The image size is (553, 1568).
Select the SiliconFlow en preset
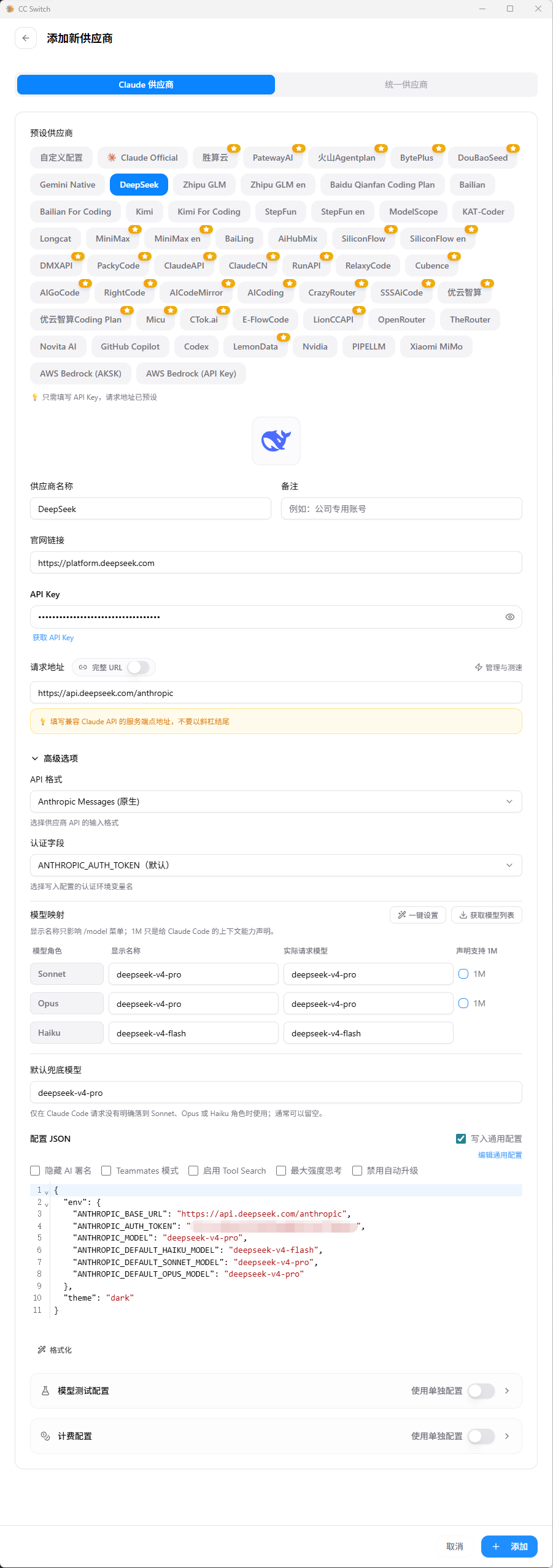pos(438,239)
